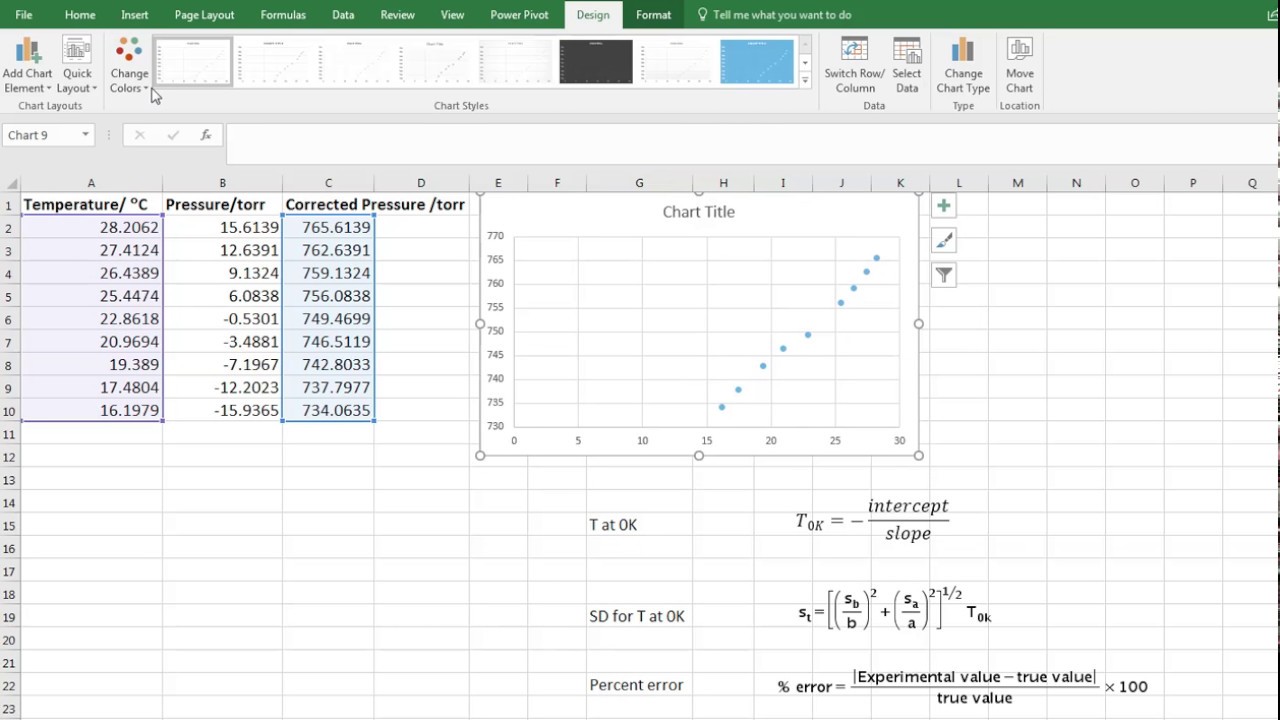The image size is (1280, 720).
Task: Click the Name Box showing Chart 9
Action: (42, 135)
